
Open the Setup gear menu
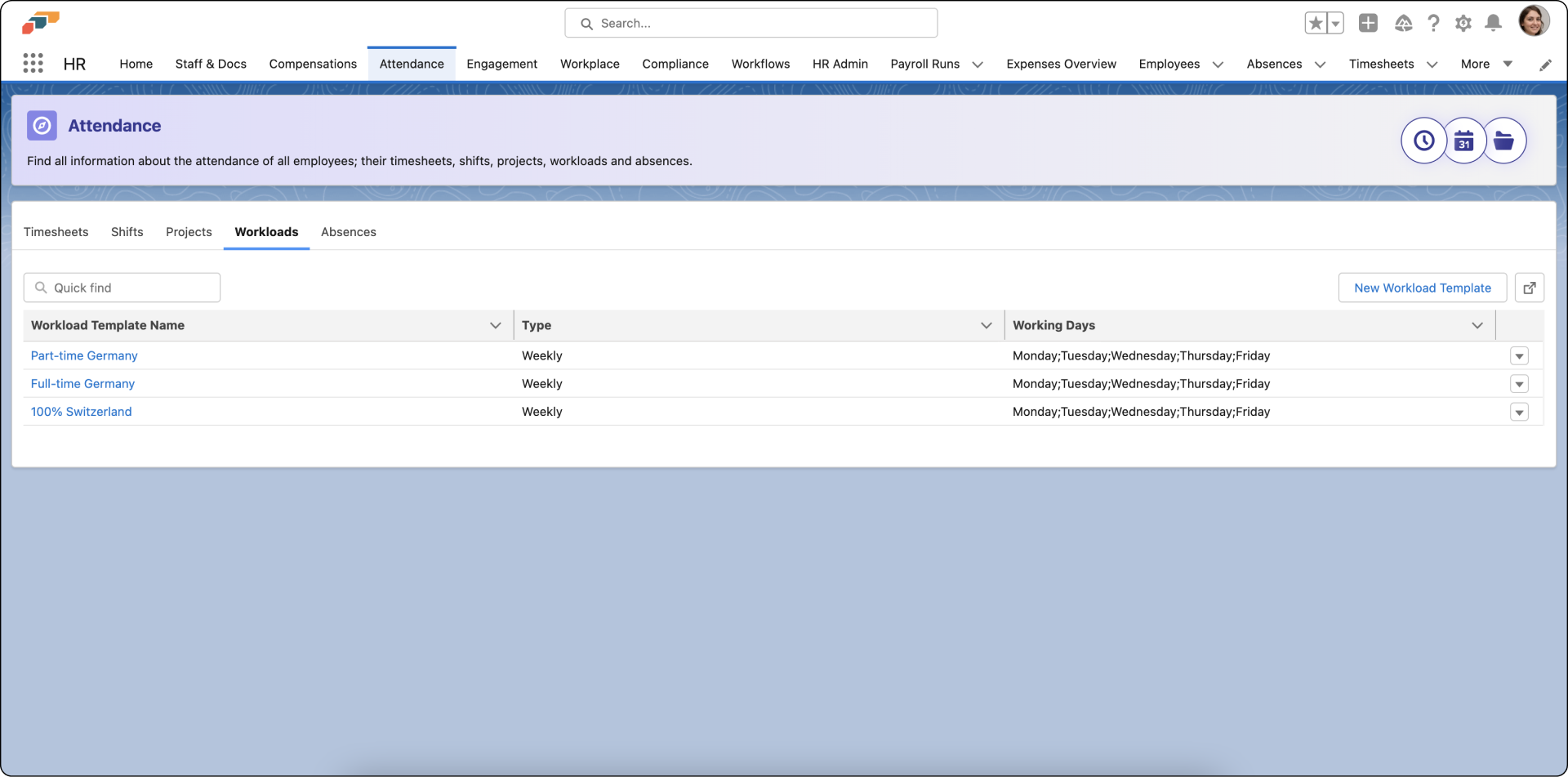point(1463,23)
